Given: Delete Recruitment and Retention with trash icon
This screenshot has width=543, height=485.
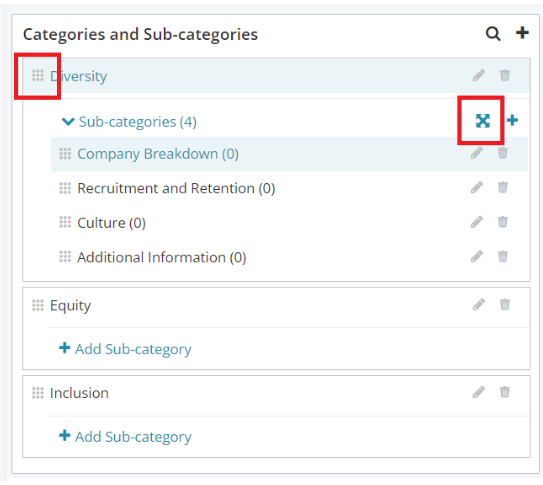Looking at the screenshot, I should pyautogui.click(x=502, y=187).
